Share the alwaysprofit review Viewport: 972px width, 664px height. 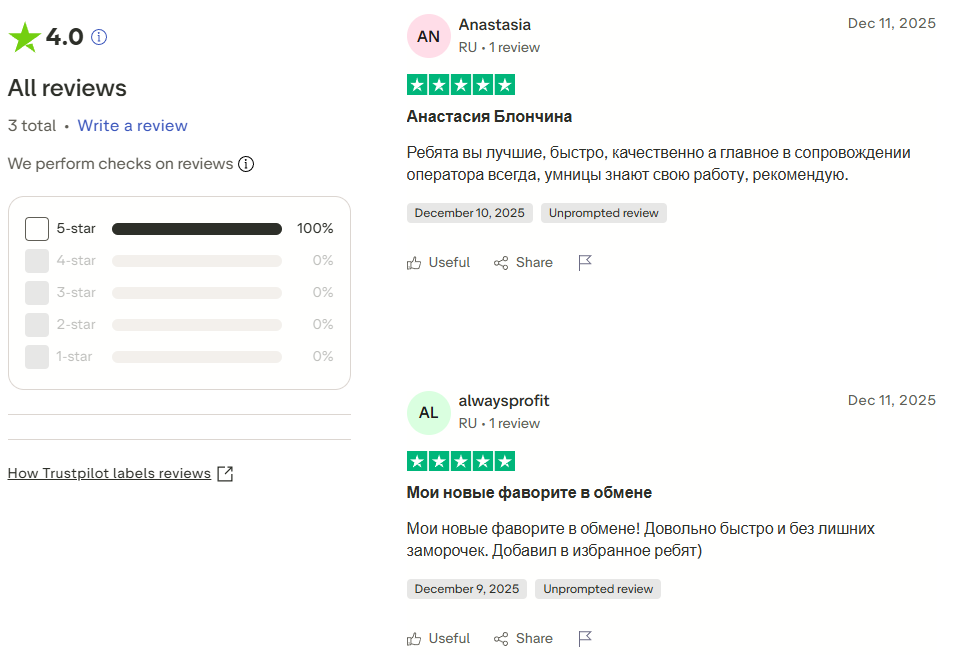523,639
